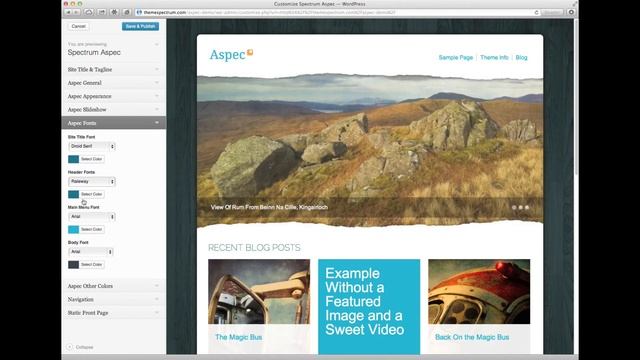Click Save & Publish button
The width and height of the screenshot is (640, 360).
140,26
